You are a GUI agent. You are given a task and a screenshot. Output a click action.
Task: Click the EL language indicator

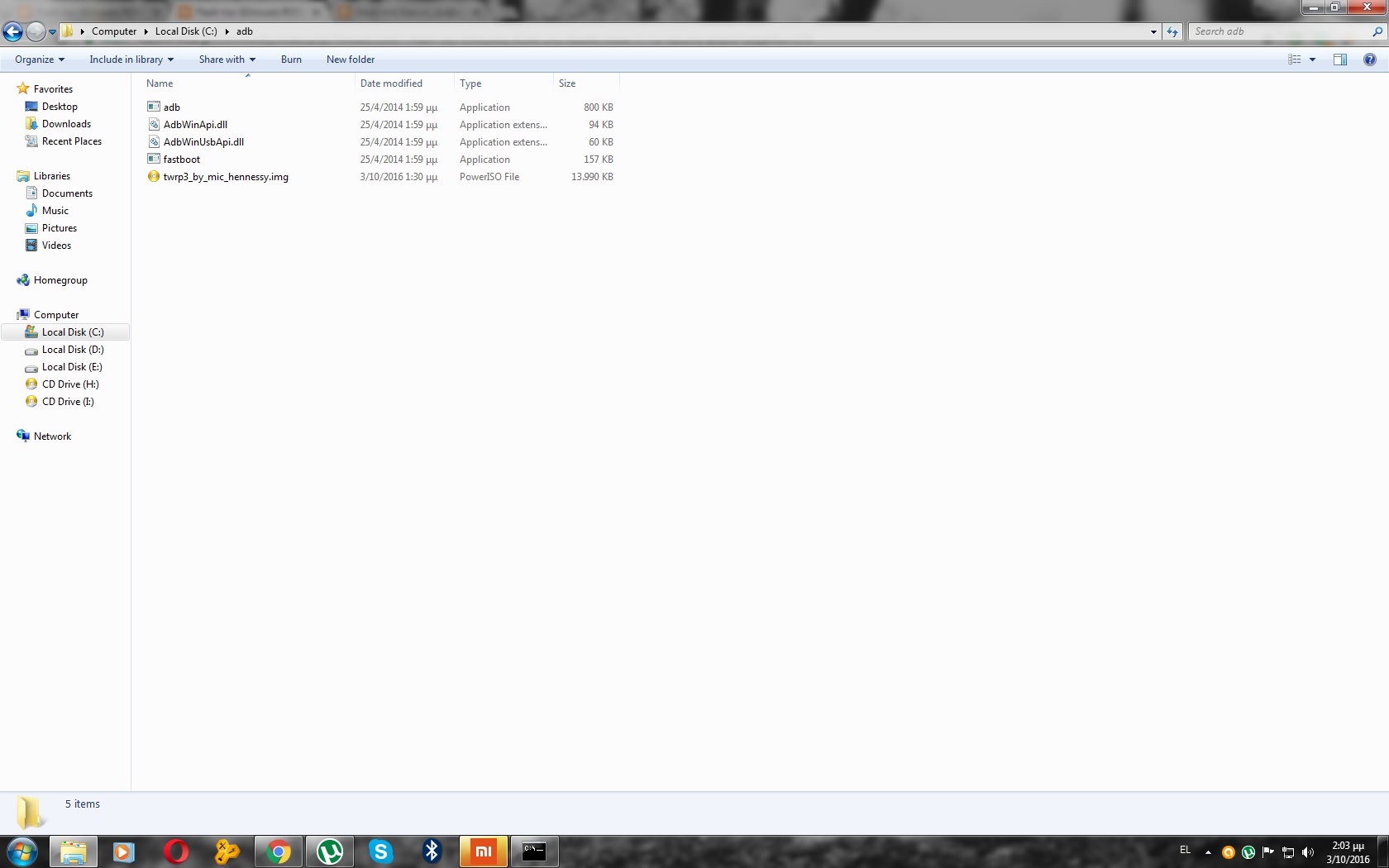[1185, 850]
